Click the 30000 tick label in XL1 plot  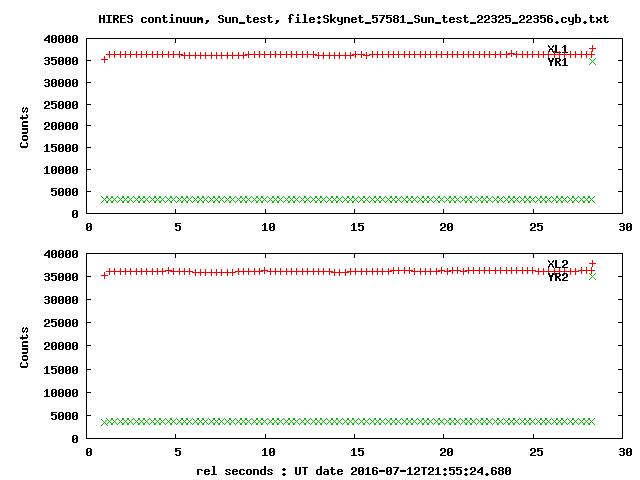coord(61,83)
